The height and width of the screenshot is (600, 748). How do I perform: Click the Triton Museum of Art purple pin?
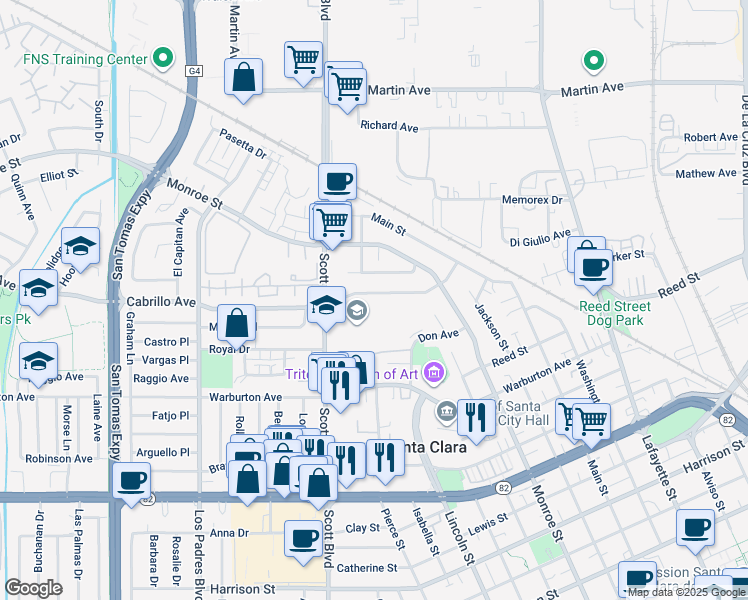tap(434, 372)
